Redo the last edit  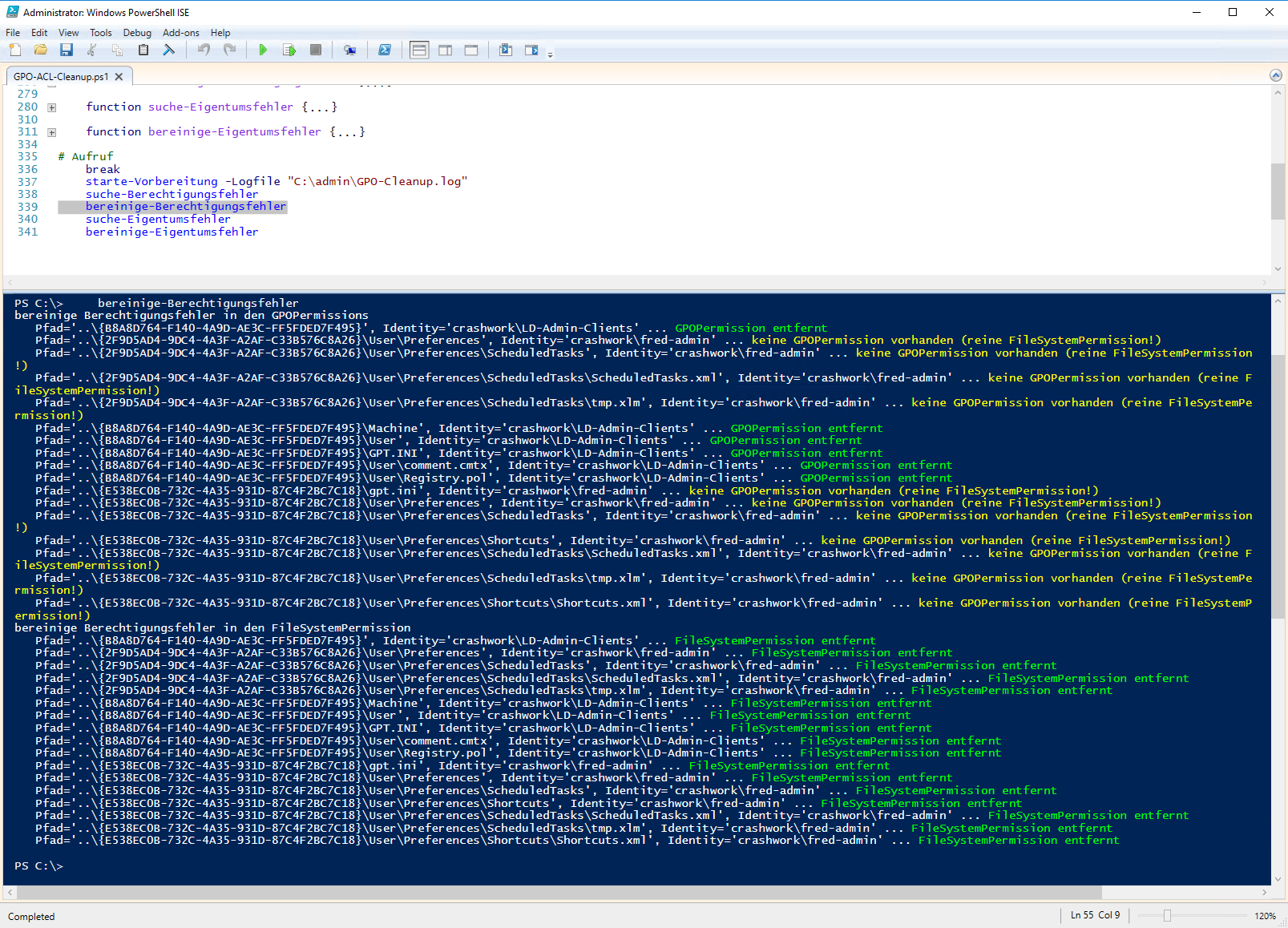pos(229,50)
